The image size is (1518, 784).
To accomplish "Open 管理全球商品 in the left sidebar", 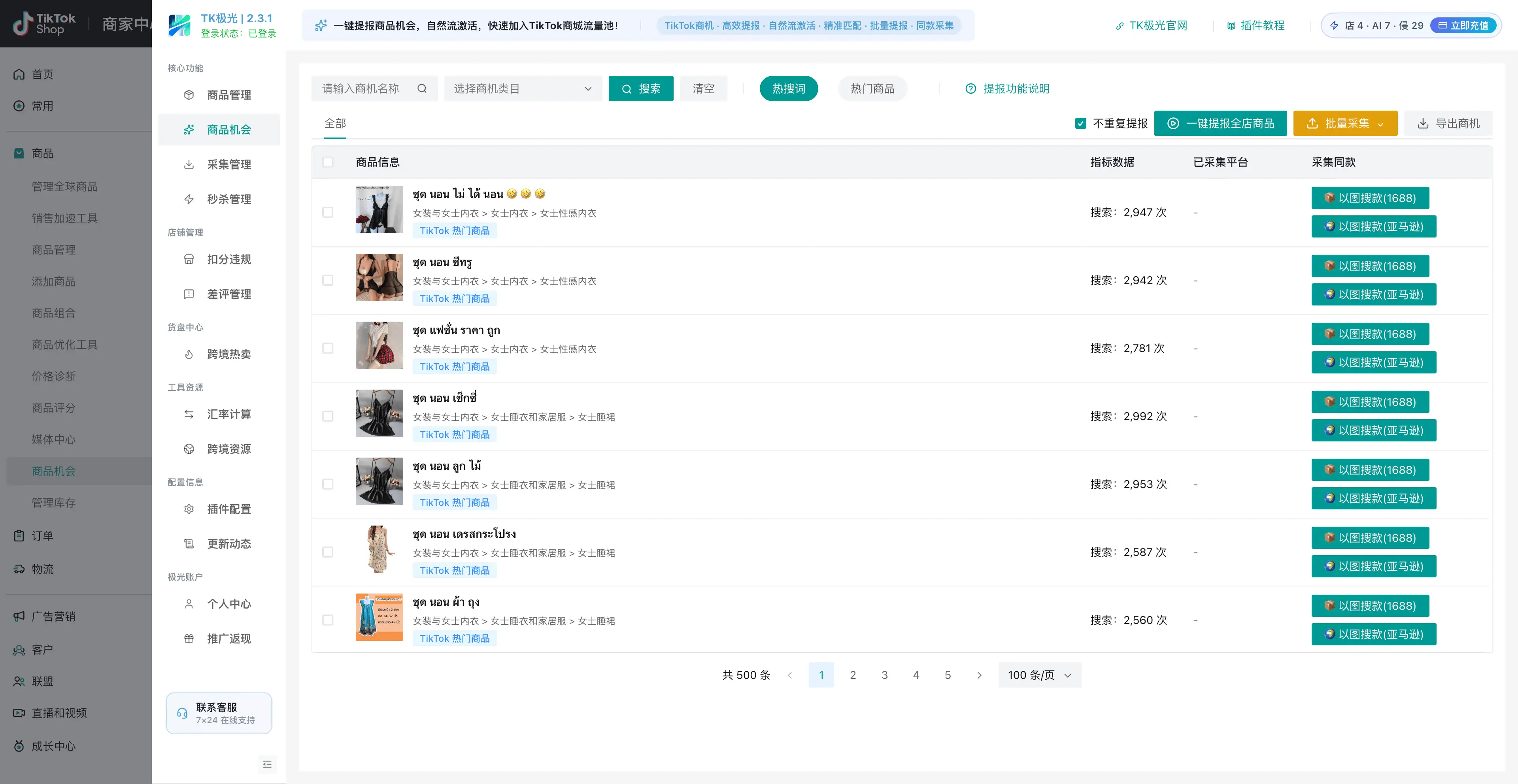I will (x=64, y=187).
